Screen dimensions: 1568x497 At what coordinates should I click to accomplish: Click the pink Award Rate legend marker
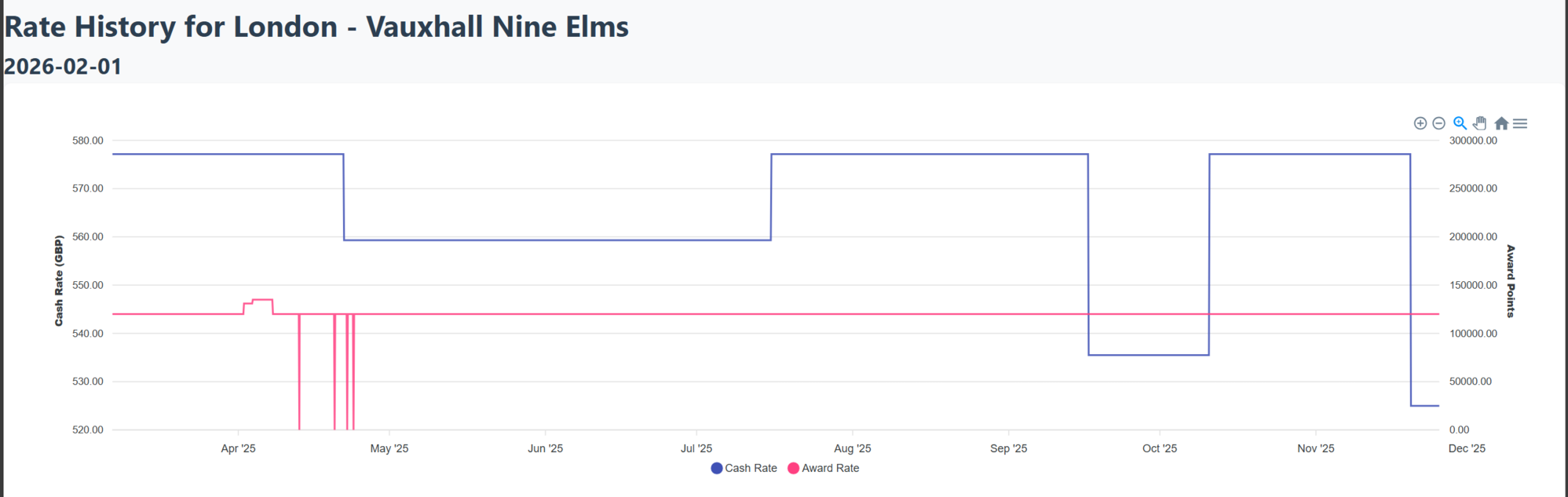point(793,468)
